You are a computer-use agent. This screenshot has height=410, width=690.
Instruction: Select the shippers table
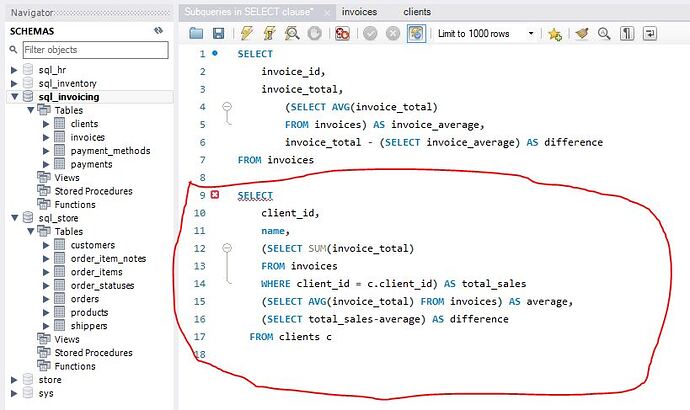coord(89,326)
